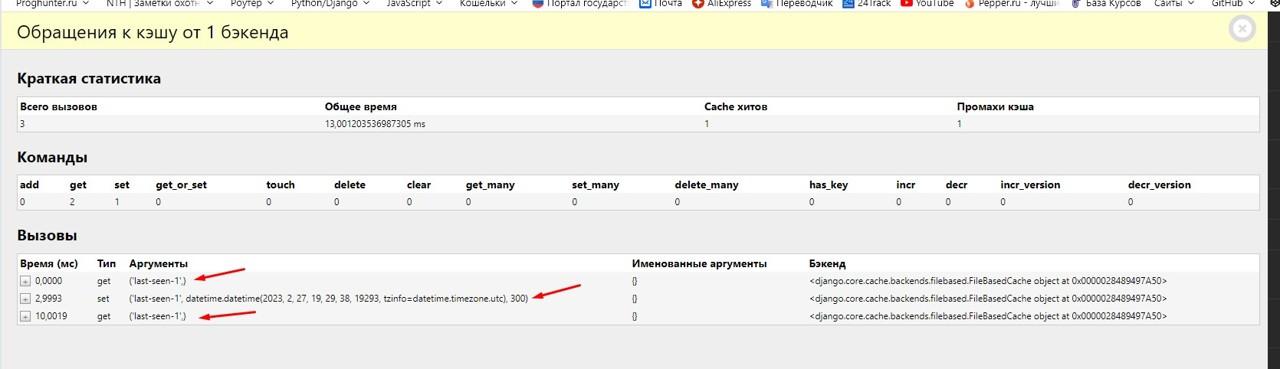The image size is (1280, 369).
Task: Open the Переводчик bookmark
Action: pyautogui.click(x=796, y=4)
